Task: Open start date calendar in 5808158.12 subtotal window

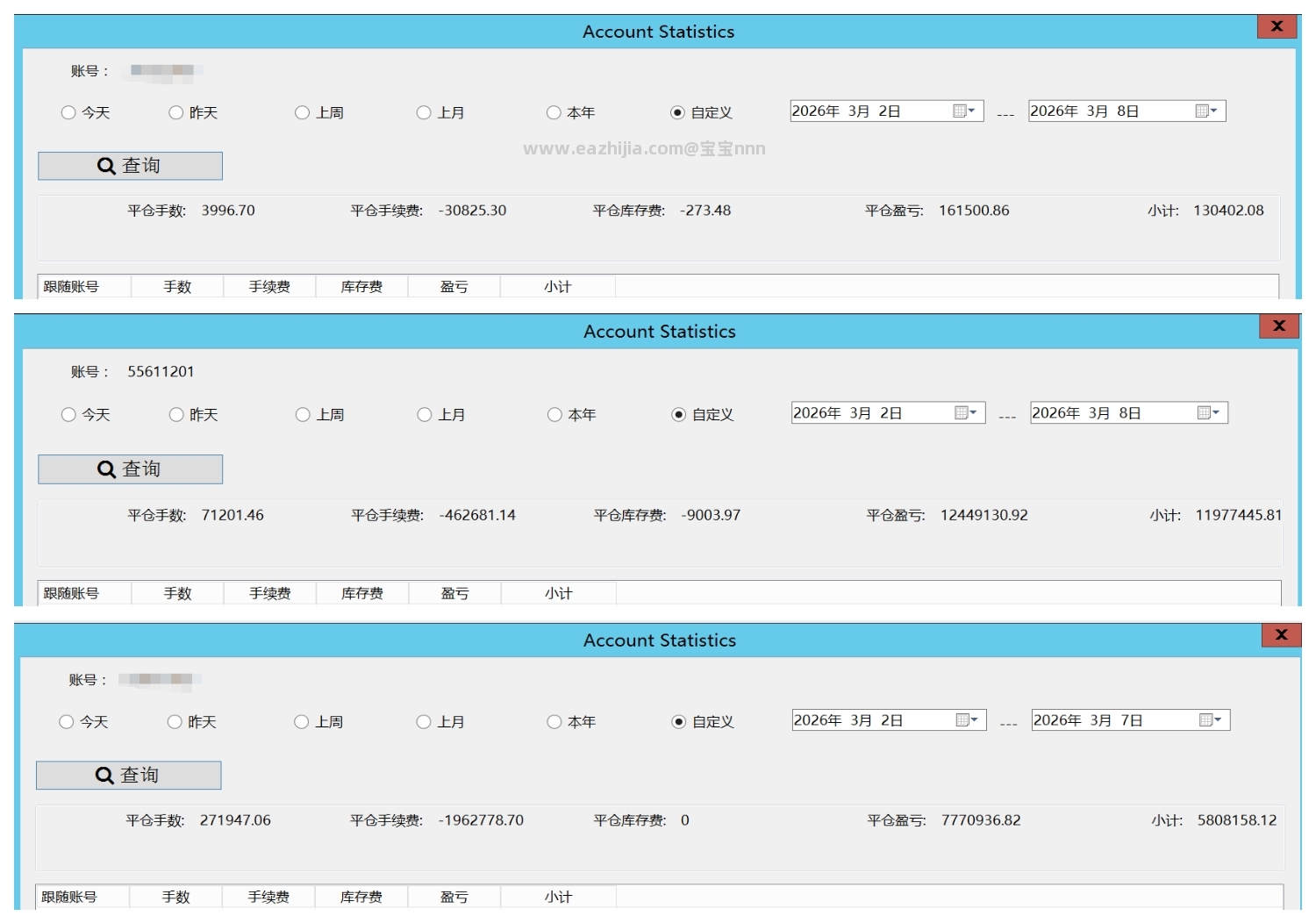Action: pos(967,719)
